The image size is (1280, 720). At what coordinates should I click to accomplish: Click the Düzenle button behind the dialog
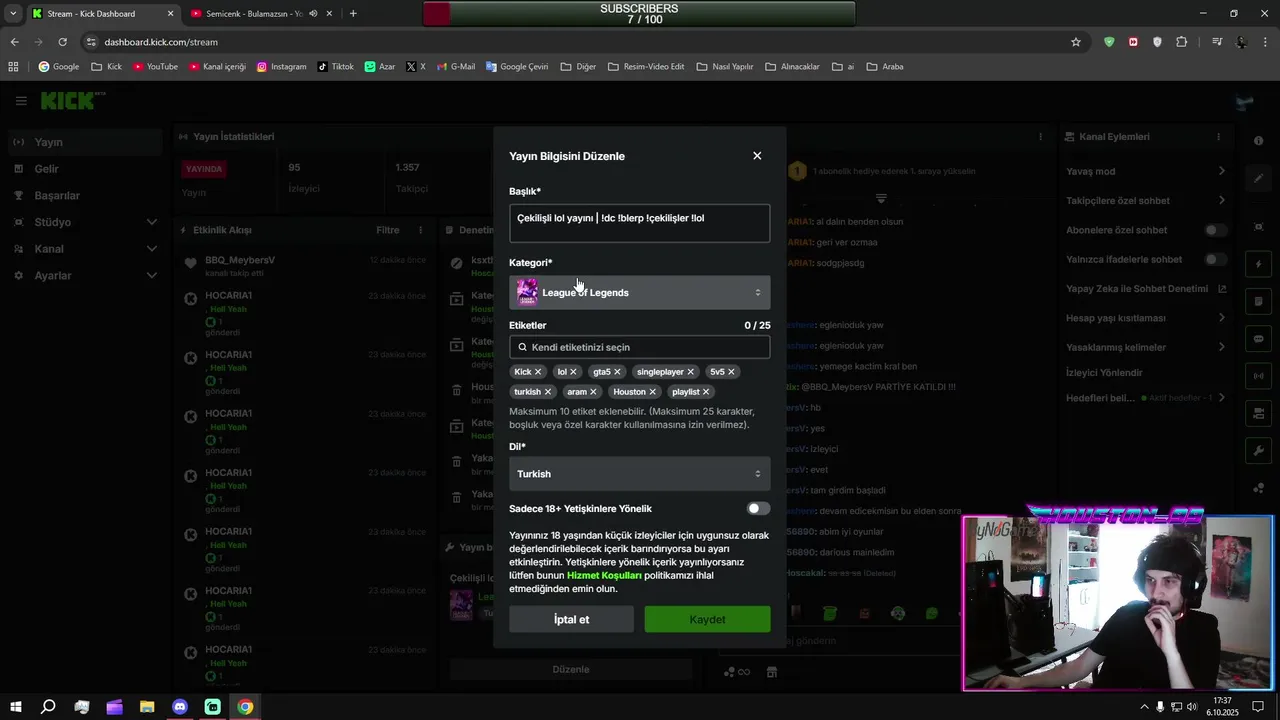571,669
